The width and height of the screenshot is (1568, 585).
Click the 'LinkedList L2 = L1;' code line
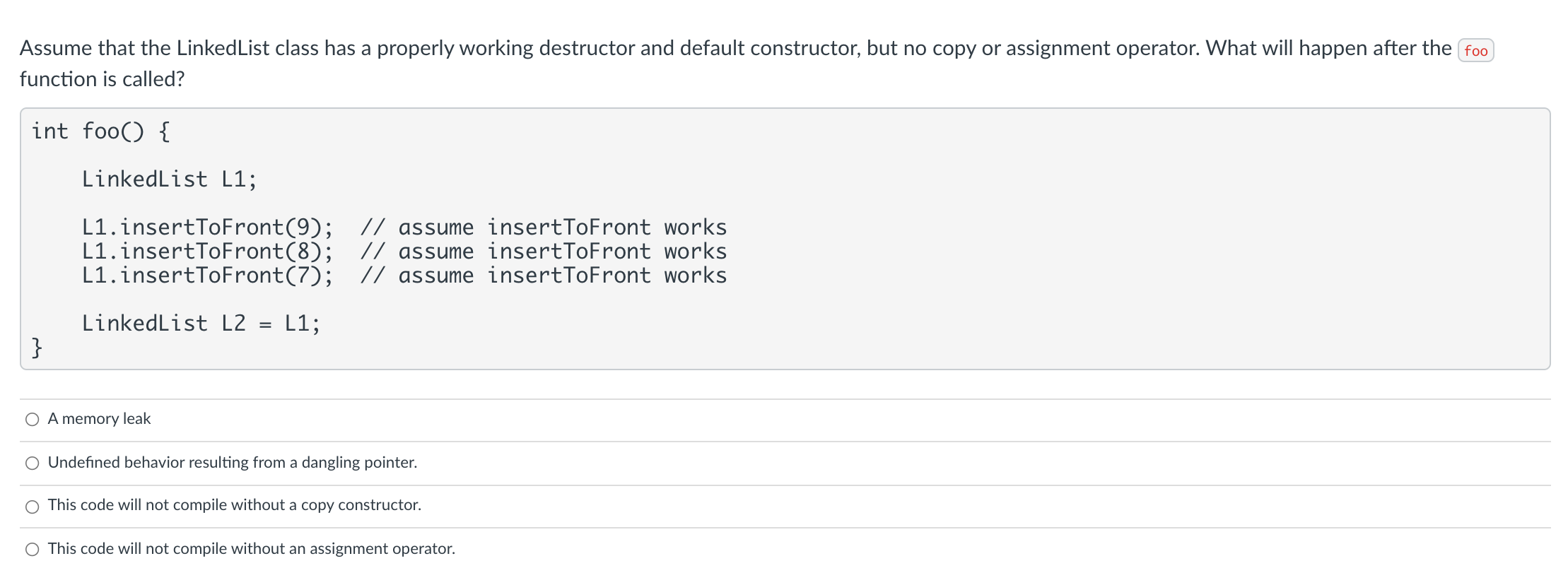(201, 324)
